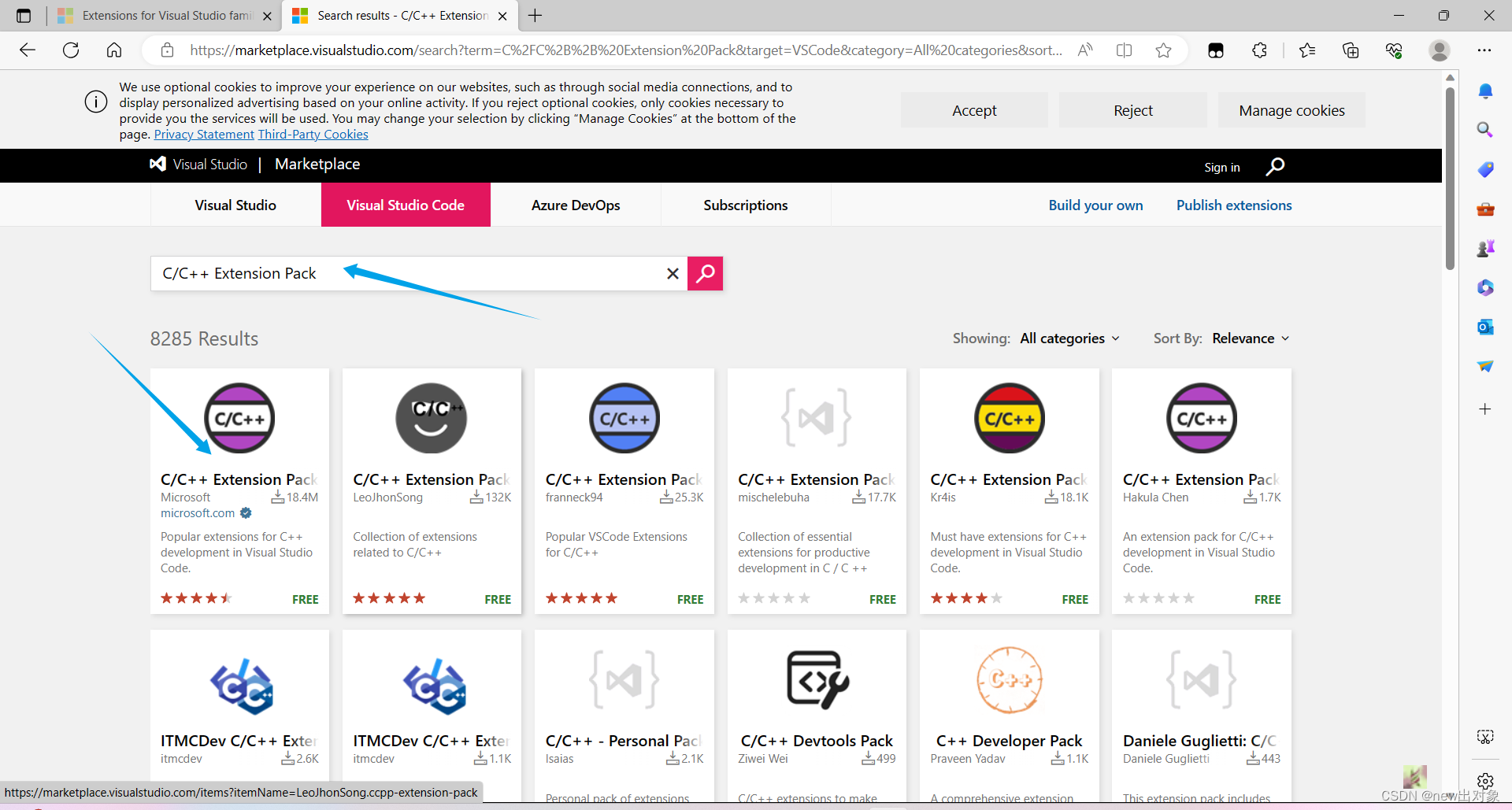Click the page vertical scrollbar
The width and height of the screenshot is (1512, 810).
click(x=1450, y=177)
